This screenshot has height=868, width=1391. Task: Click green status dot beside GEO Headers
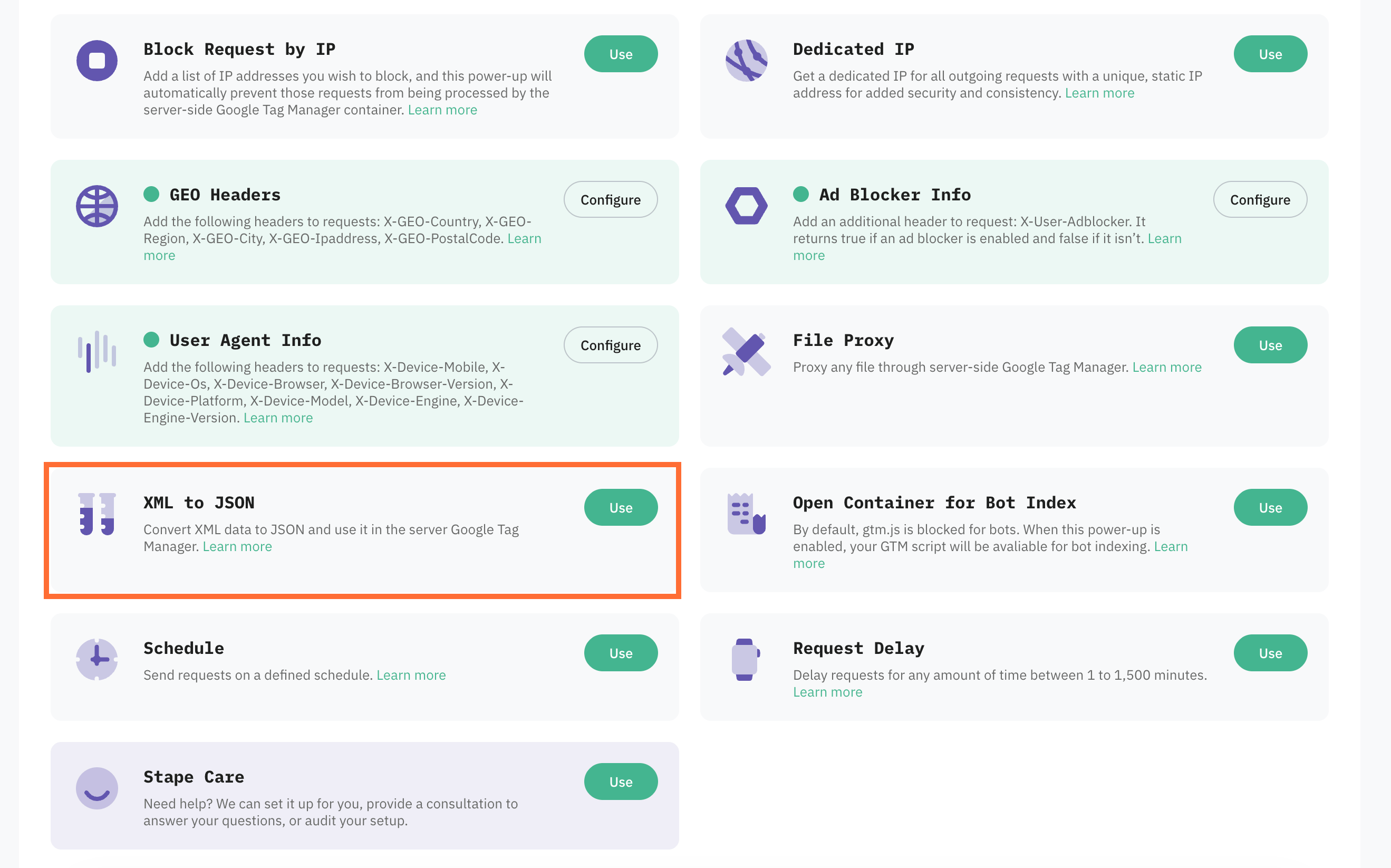coord(151,194)
